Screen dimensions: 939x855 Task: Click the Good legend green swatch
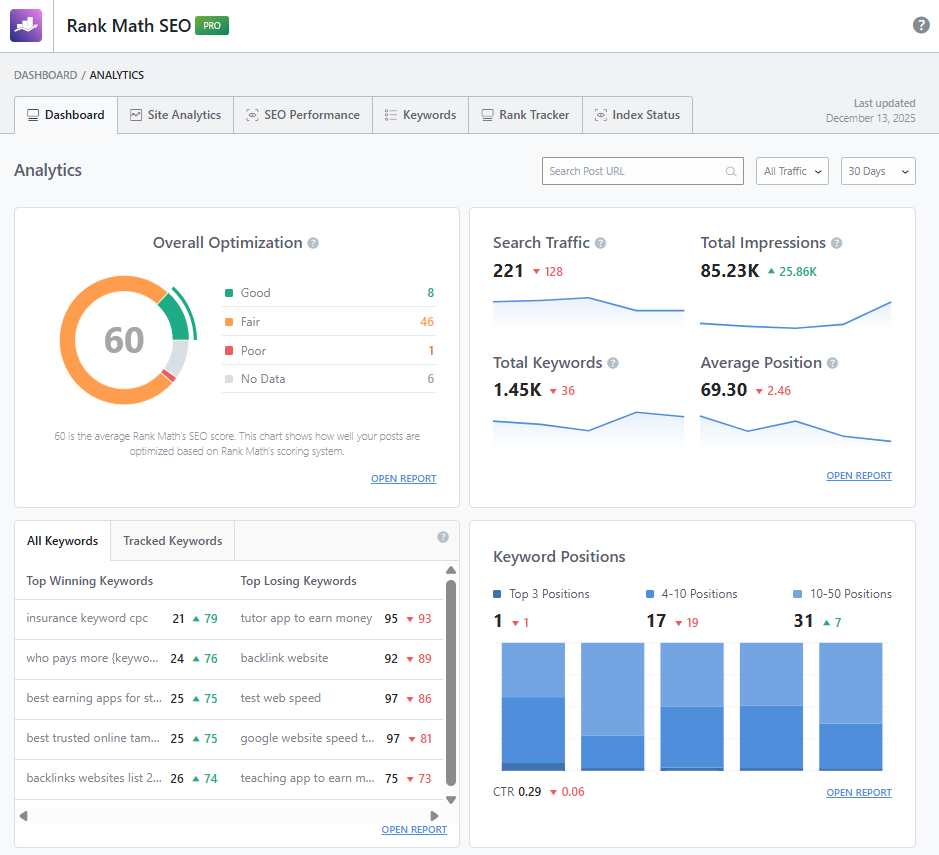click(229, 293)
